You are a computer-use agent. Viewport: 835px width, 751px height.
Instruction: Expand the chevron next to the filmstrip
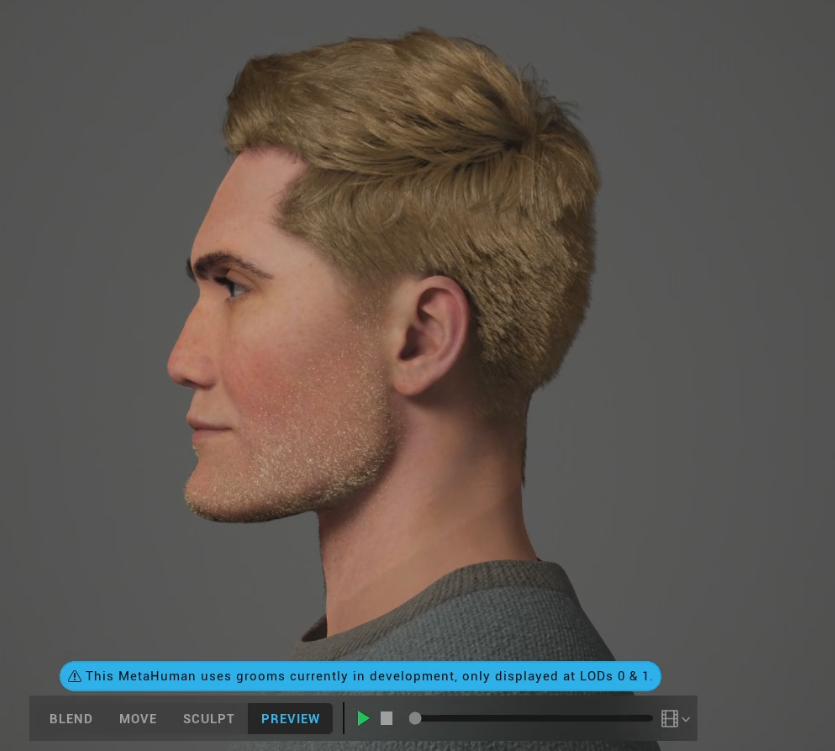[x=686, y=720]
